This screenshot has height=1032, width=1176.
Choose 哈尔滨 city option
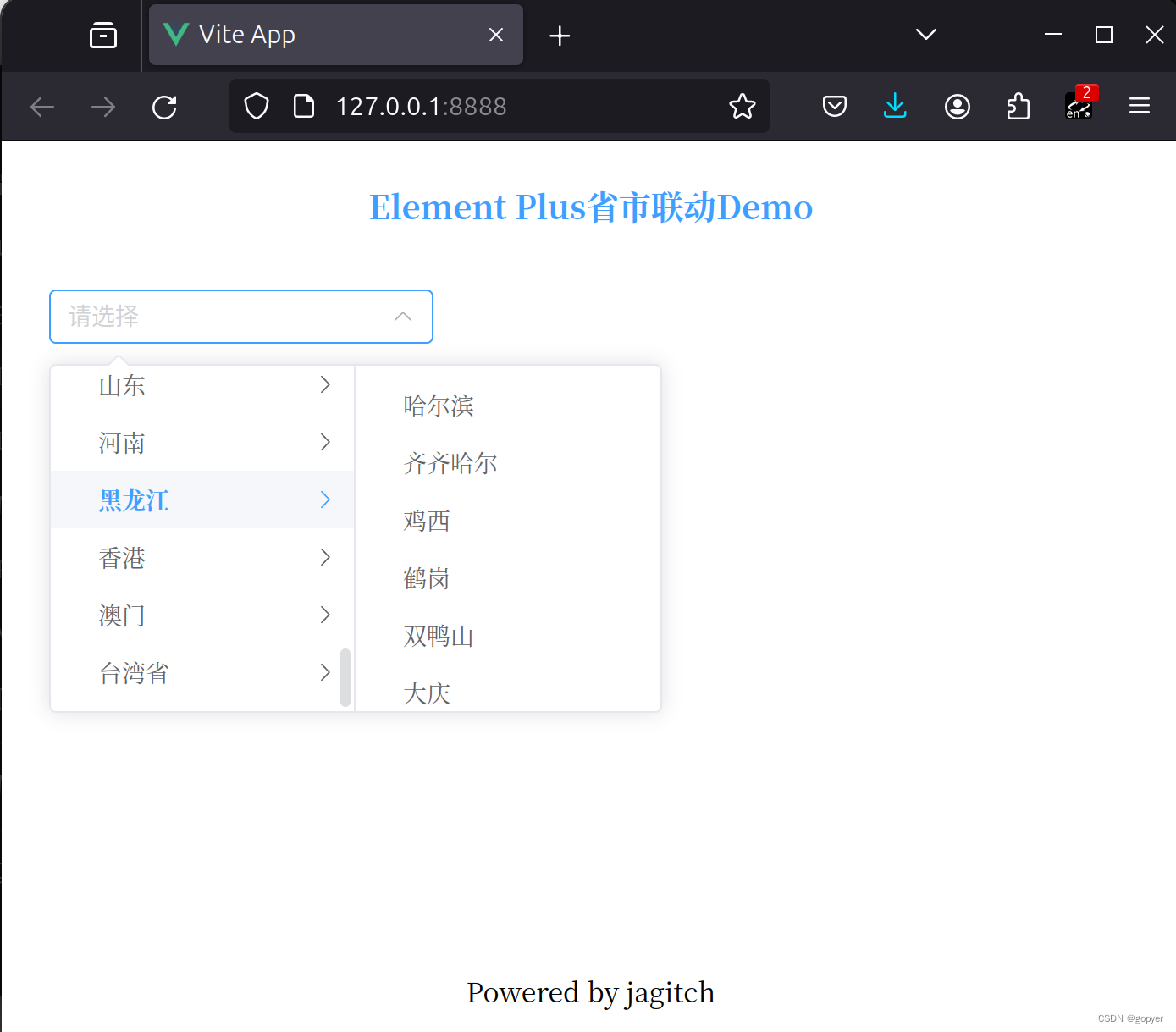(x=508, y=406)
